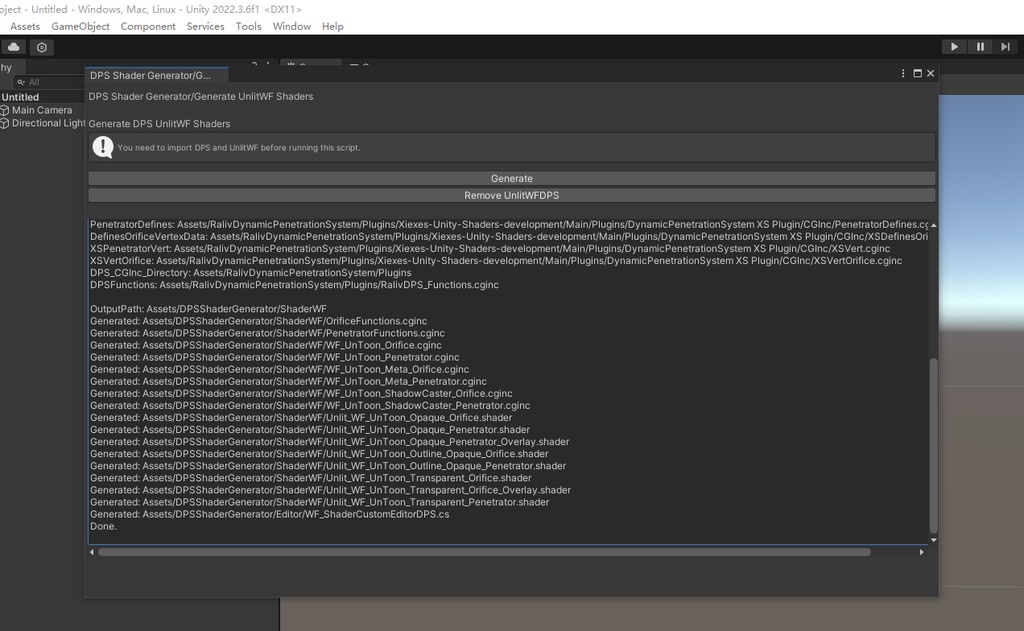Click the Unity cloud services icon
Viewport: 1024px width, 631px height.
click(14, 47)
